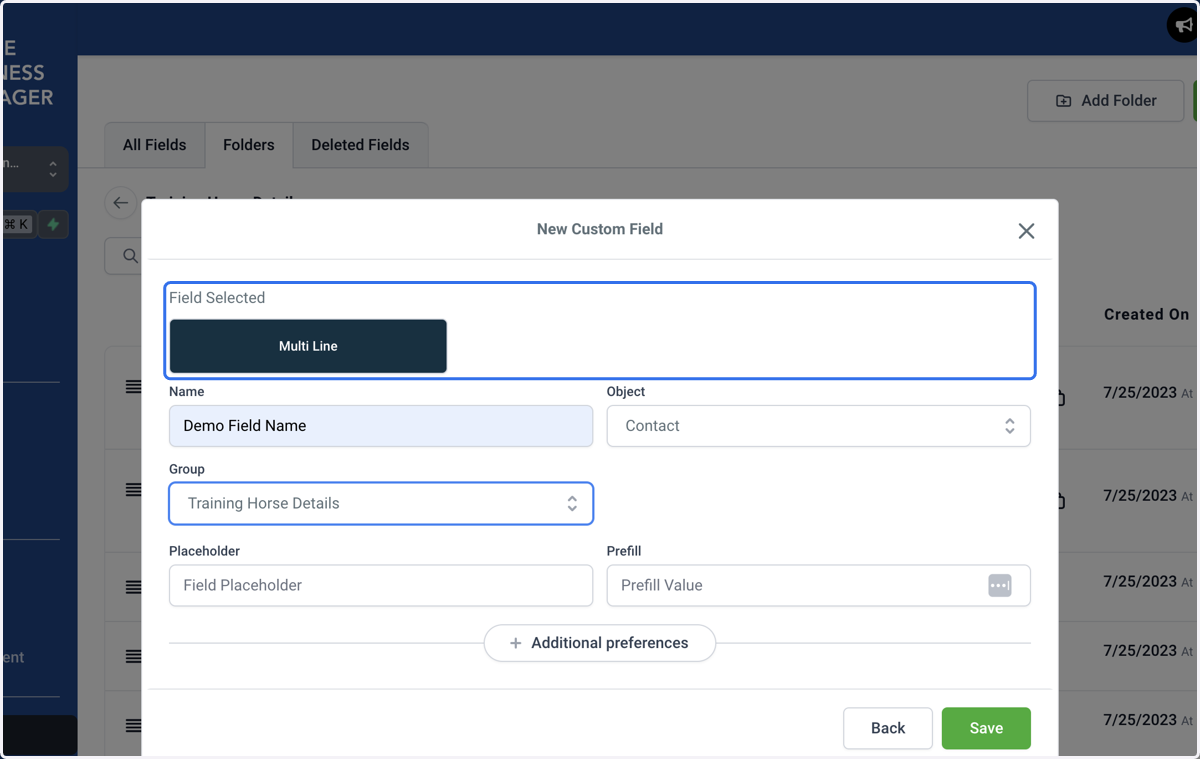
Task: Click the Field Placeholder input
Action: point(381,586)
